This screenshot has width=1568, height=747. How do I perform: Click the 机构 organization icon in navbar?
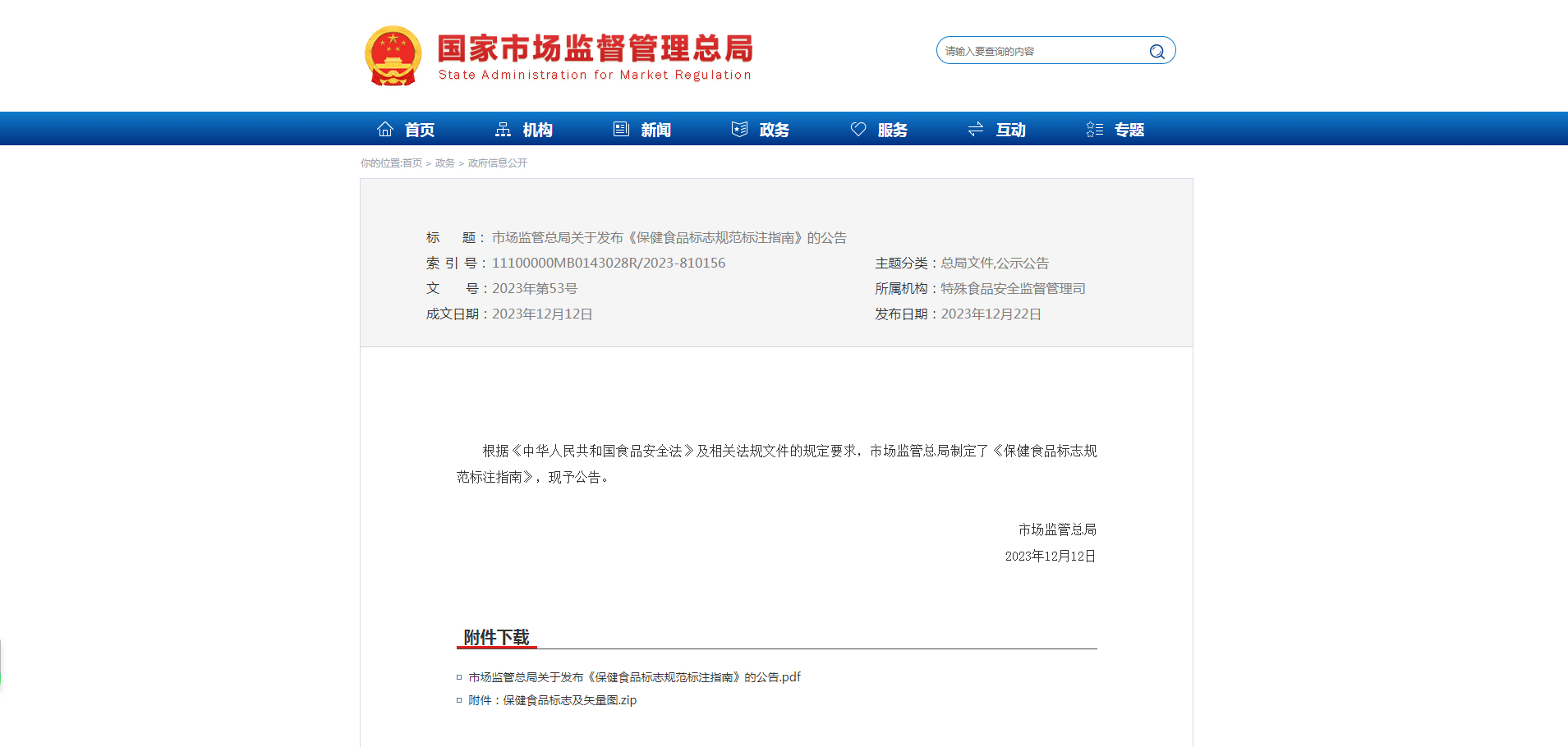coord(503,128)
